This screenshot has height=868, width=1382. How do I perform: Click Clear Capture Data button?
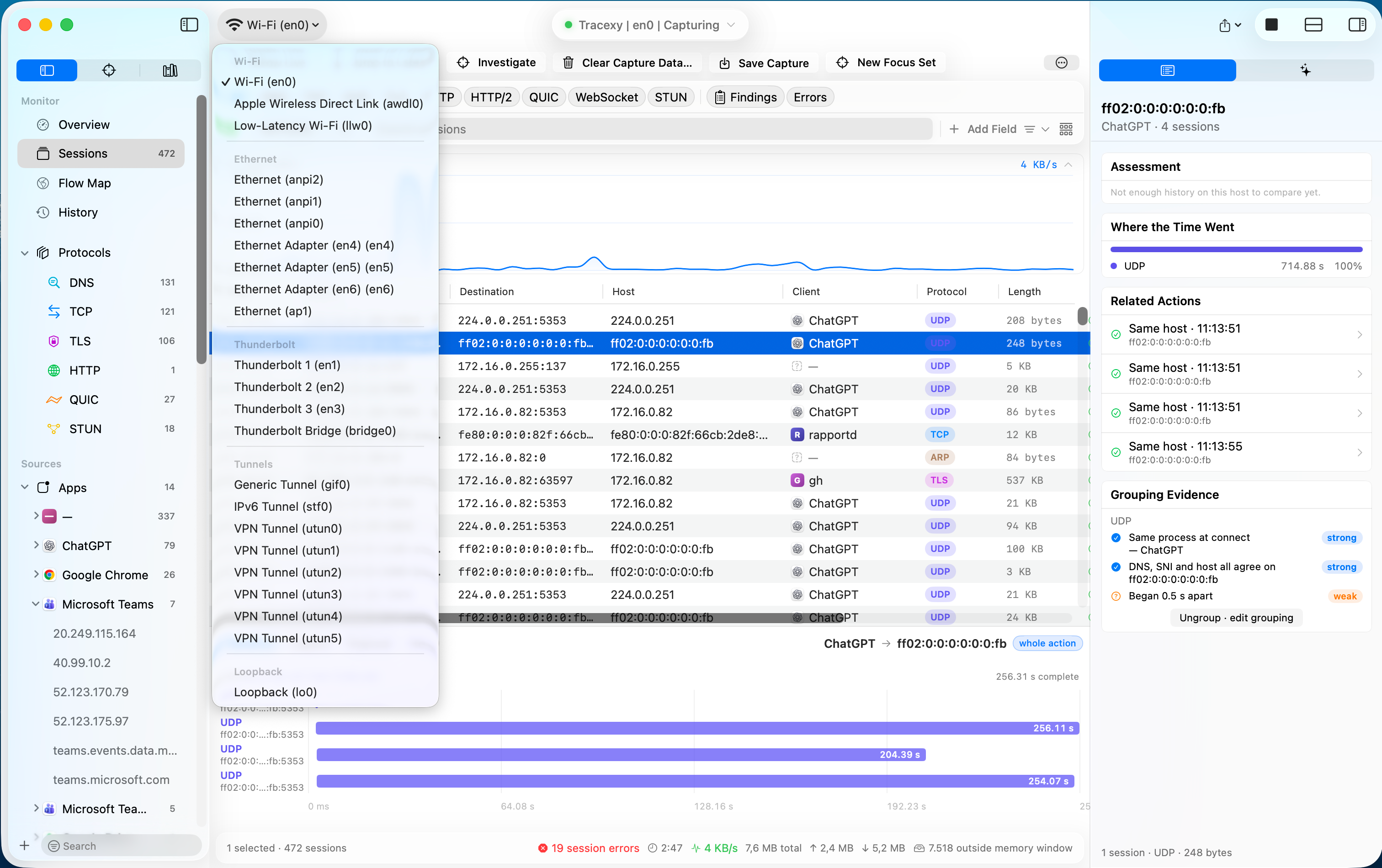click(x=627, y=63)
